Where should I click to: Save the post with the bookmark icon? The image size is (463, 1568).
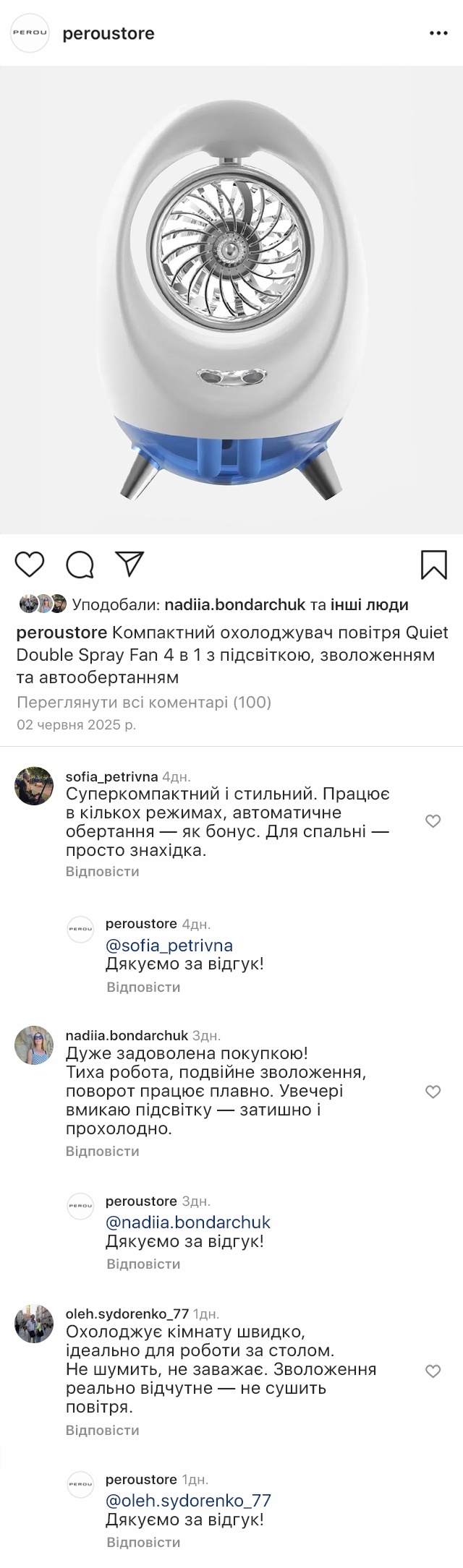tap(433, 565)
